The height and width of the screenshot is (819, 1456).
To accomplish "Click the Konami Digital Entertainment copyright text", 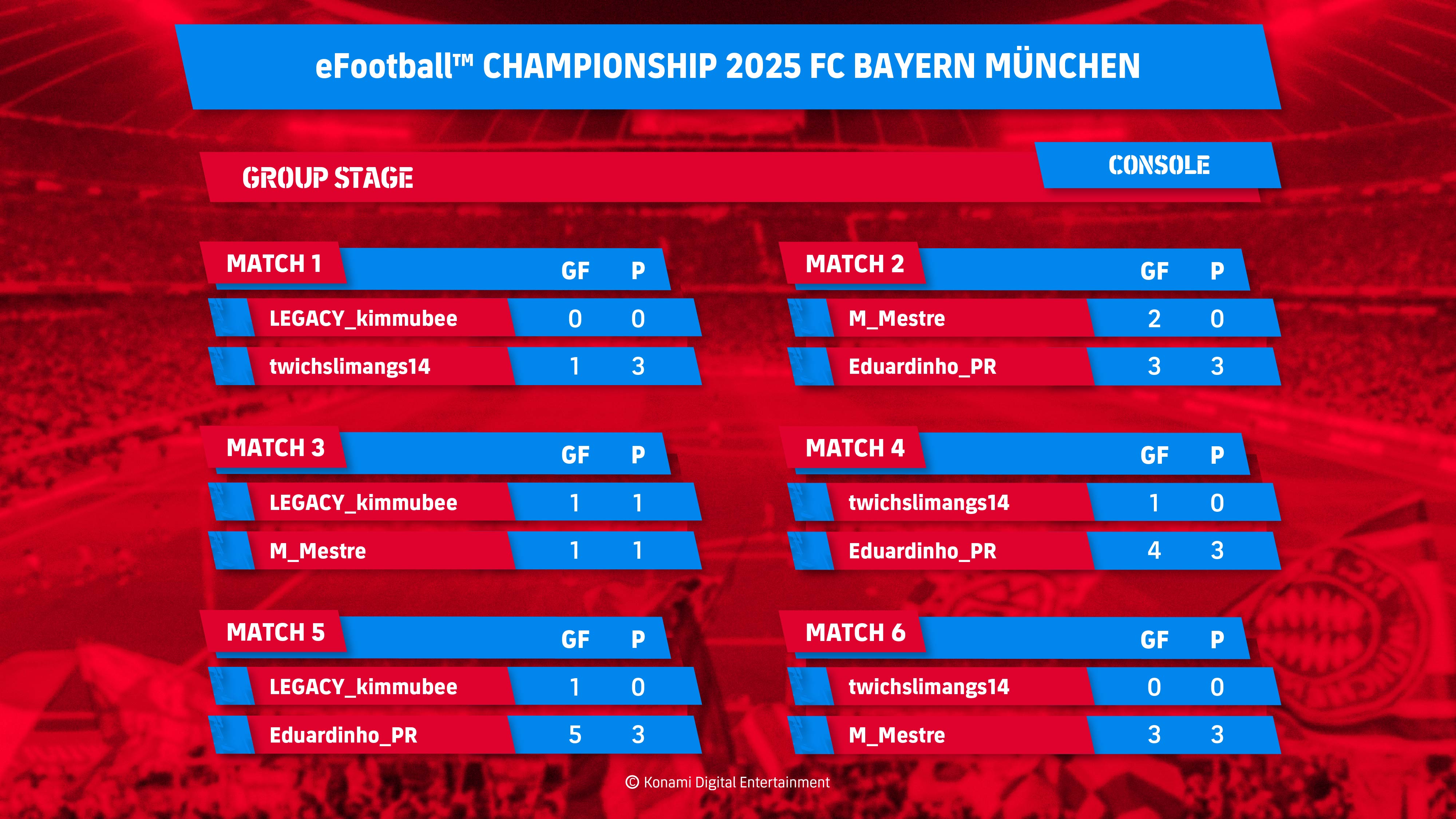I will pos(728,782).
